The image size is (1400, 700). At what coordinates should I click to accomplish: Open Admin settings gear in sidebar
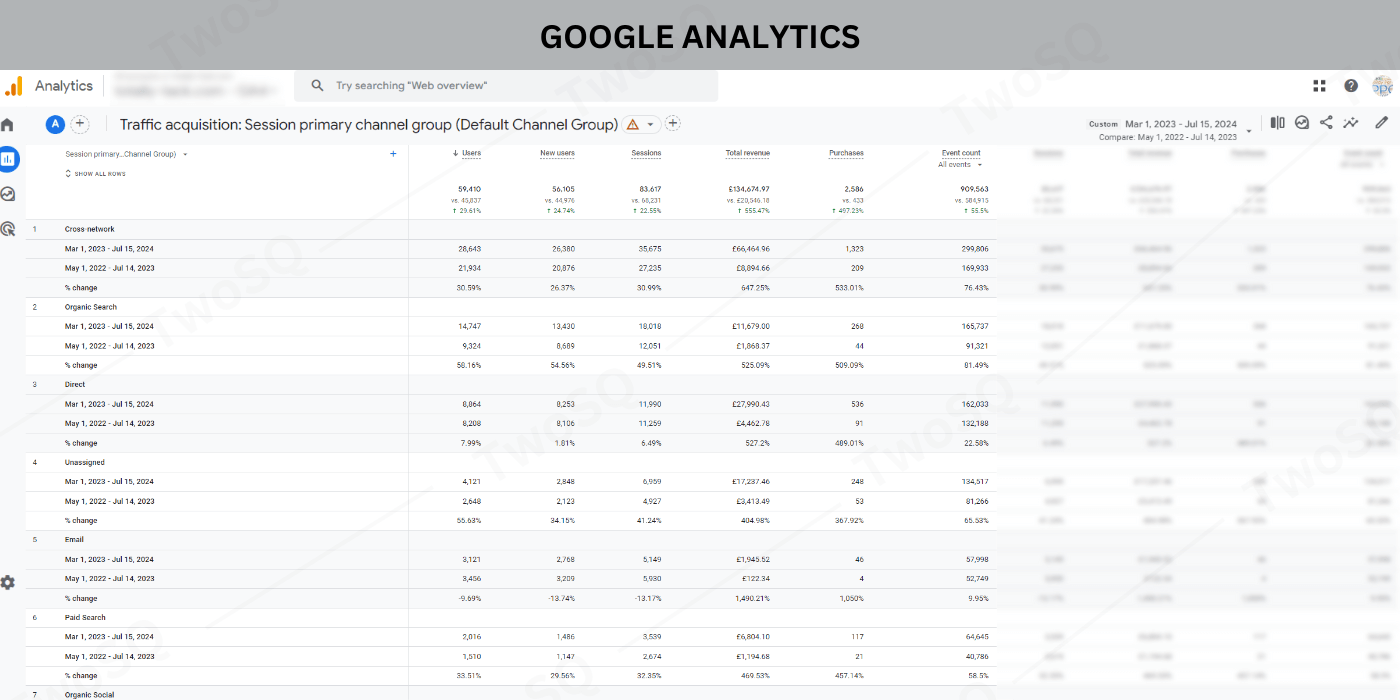coord(8,582)
